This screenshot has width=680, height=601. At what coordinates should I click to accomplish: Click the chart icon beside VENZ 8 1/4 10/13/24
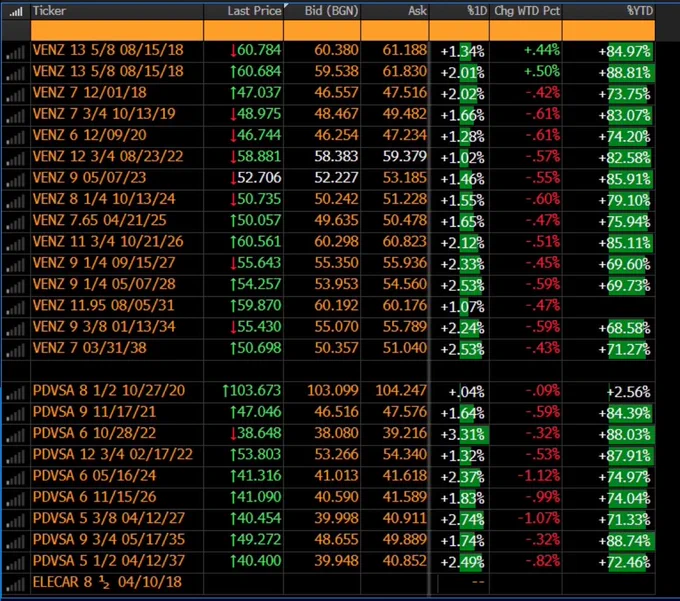click(15, 201)
